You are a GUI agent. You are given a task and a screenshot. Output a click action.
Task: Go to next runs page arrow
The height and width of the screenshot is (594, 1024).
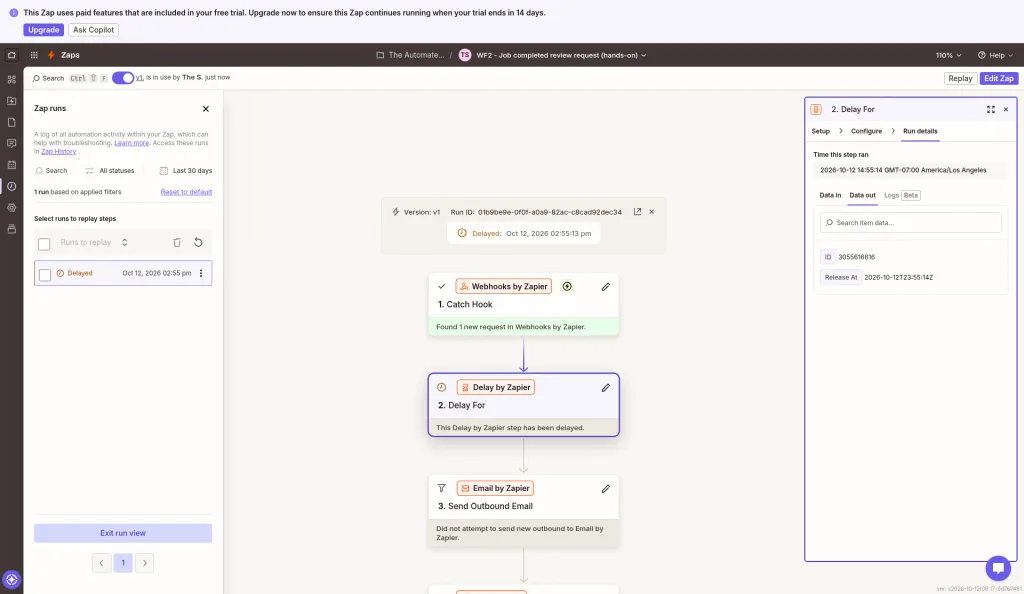[x=144, y=563]
